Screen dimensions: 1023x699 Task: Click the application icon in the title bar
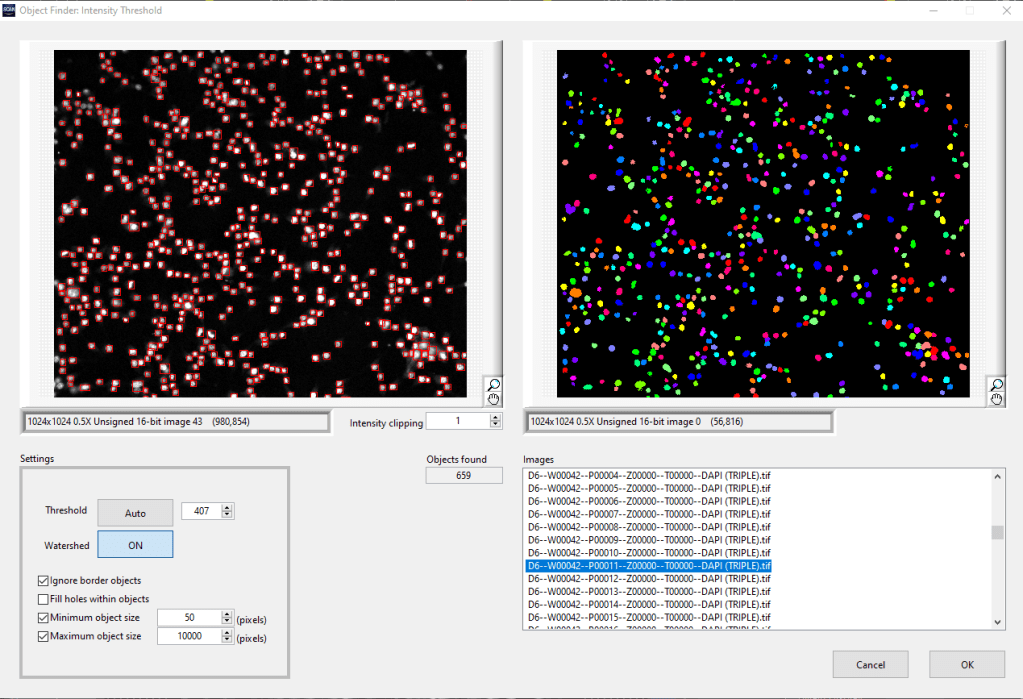click(x=9, y=10)
